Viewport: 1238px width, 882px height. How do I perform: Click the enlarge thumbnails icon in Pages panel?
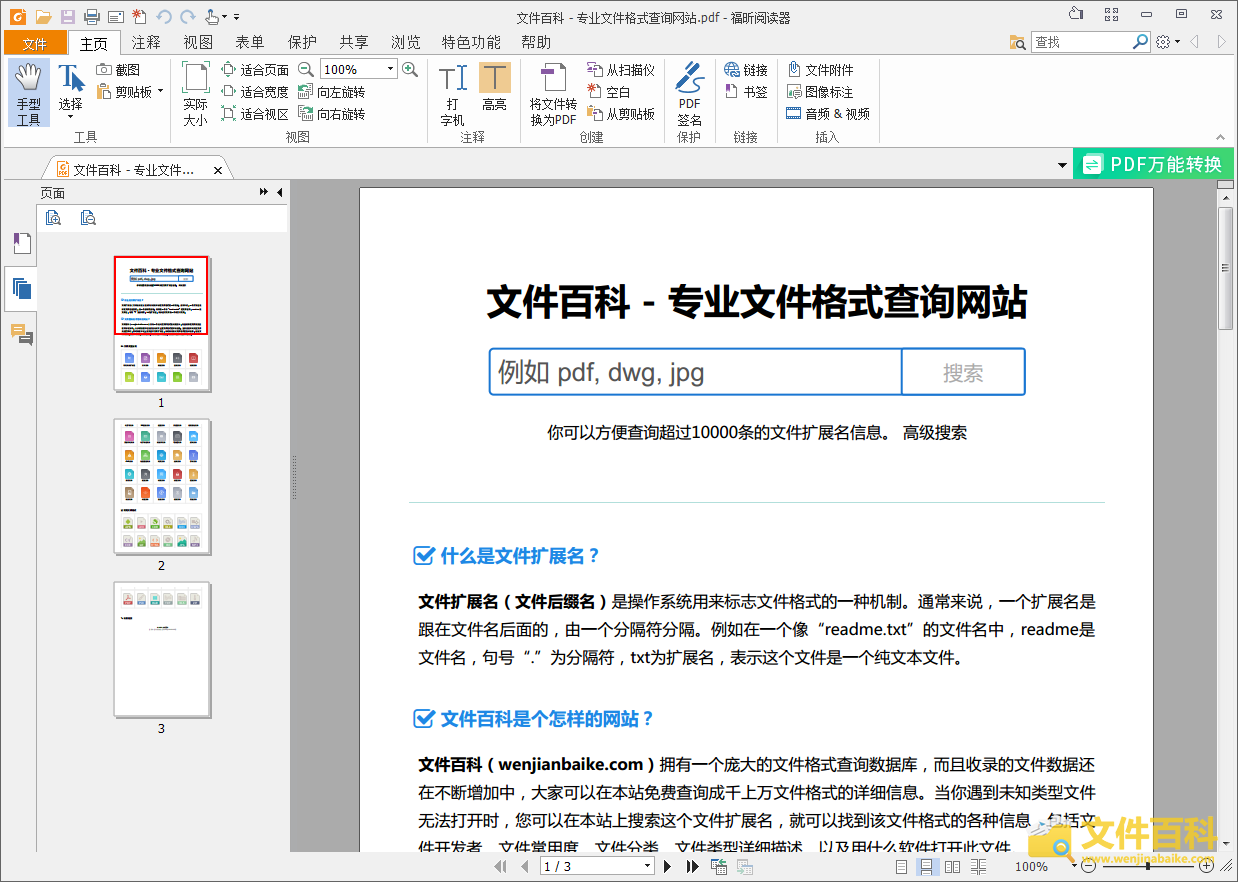coord(54,218)
